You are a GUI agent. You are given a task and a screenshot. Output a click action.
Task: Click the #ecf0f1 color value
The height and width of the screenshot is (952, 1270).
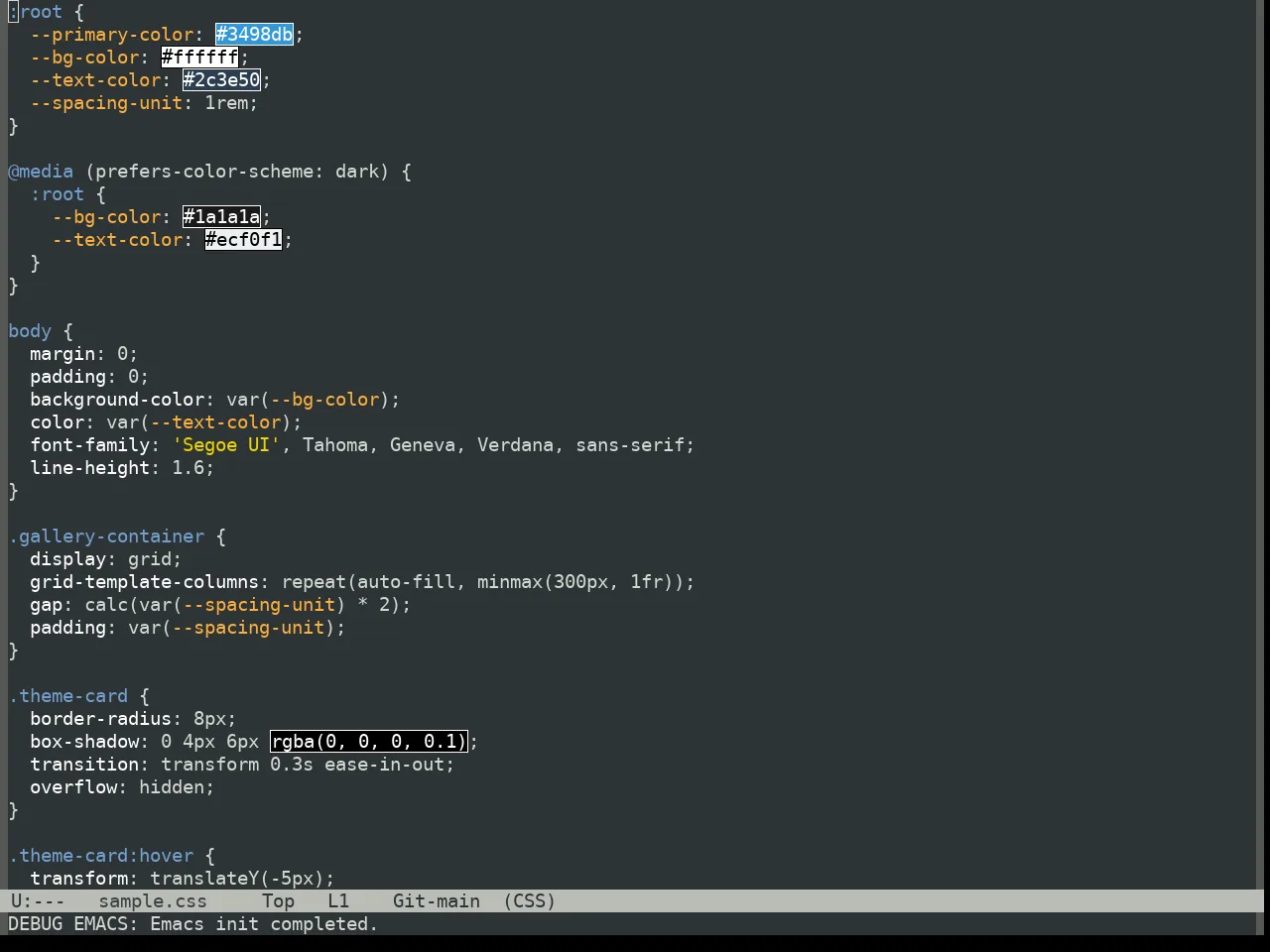point(244,240)
